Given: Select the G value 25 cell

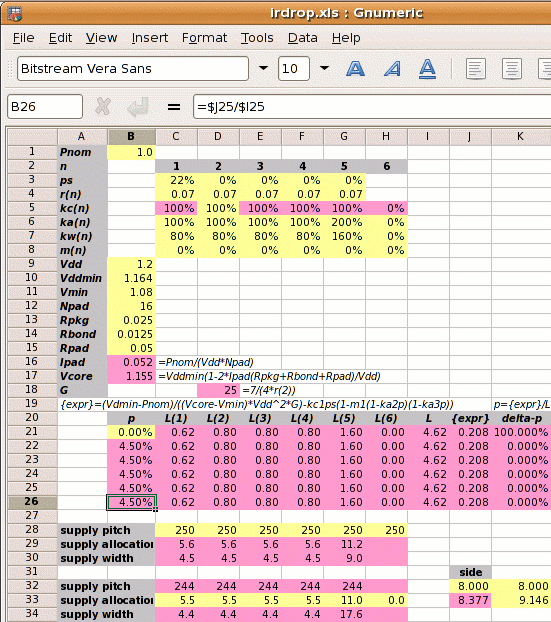Looking at the screenshot, I should (x=218, y=390).
